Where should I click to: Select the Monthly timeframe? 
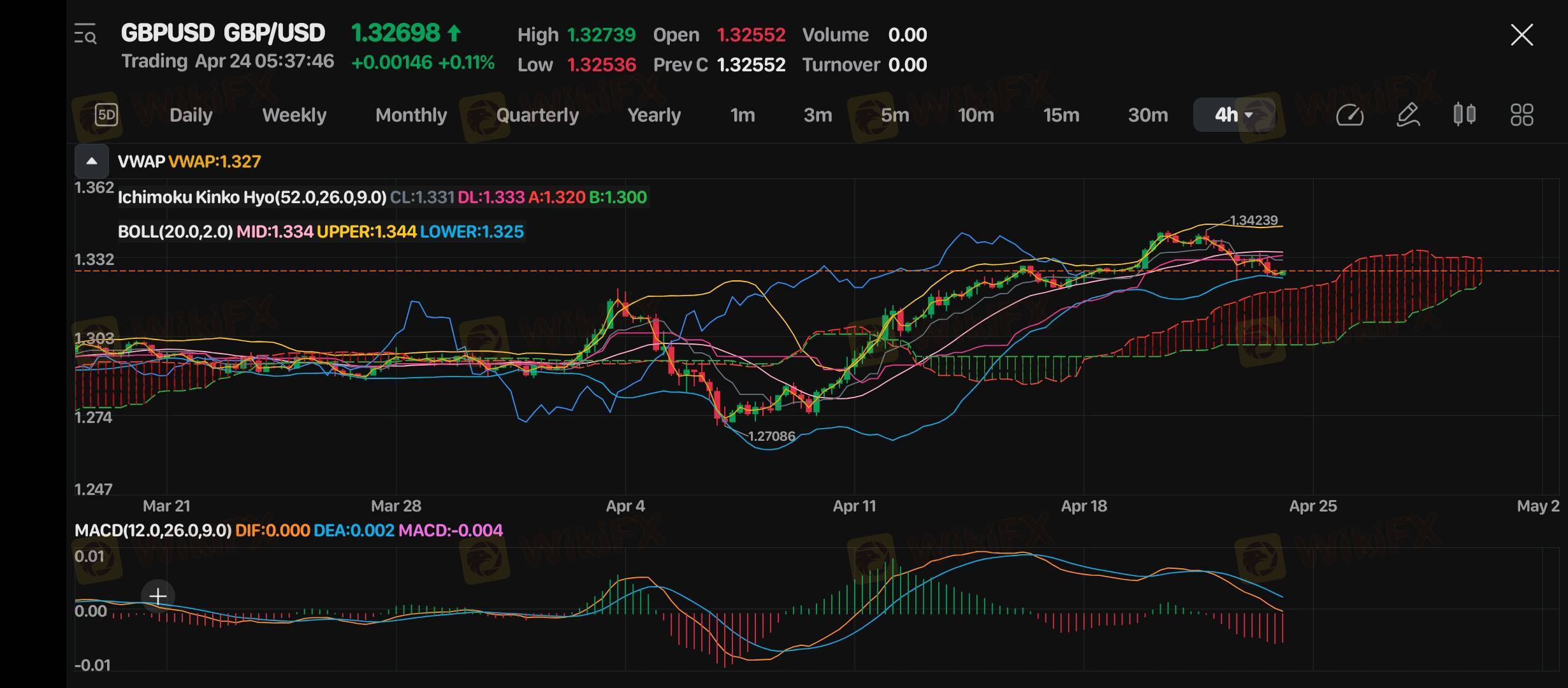click(411, 115)
